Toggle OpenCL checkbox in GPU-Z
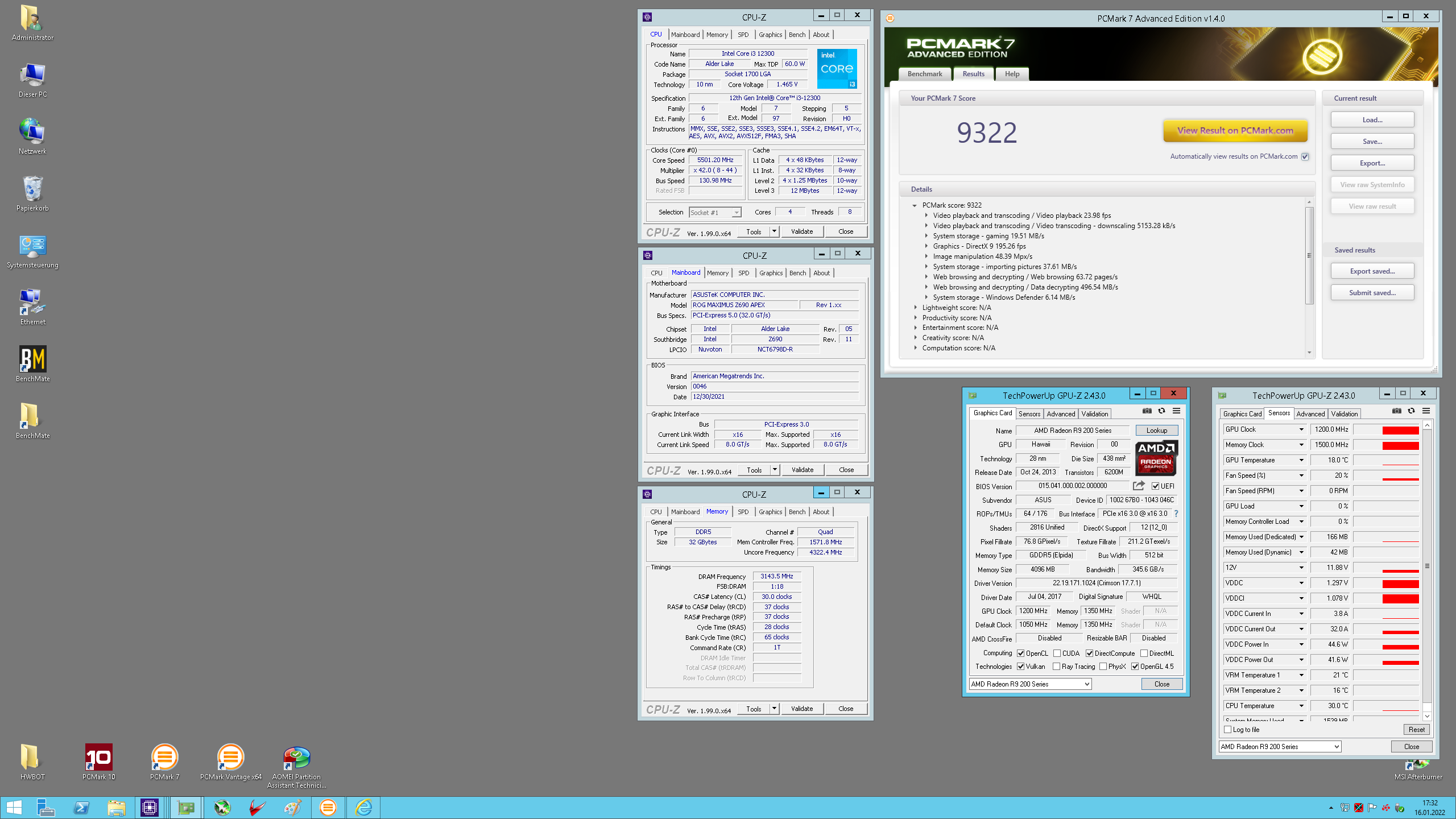The height and width of the screenshot is (819, 1456). point(1021,653)
